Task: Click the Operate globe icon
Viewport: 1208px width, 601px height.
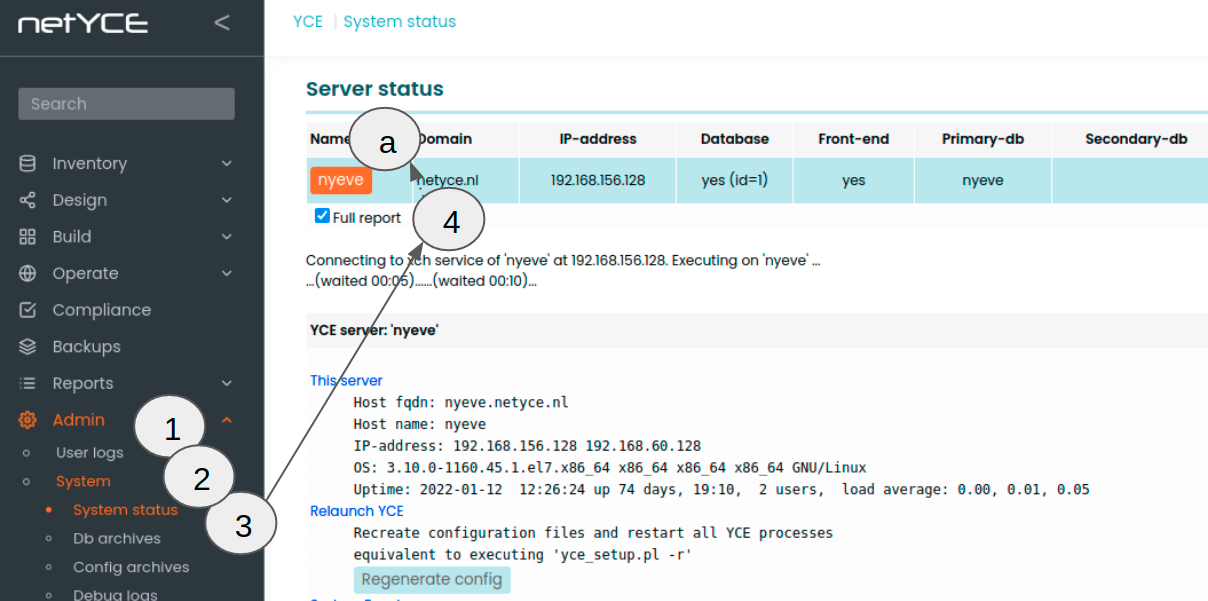Action: coord(28,273)
